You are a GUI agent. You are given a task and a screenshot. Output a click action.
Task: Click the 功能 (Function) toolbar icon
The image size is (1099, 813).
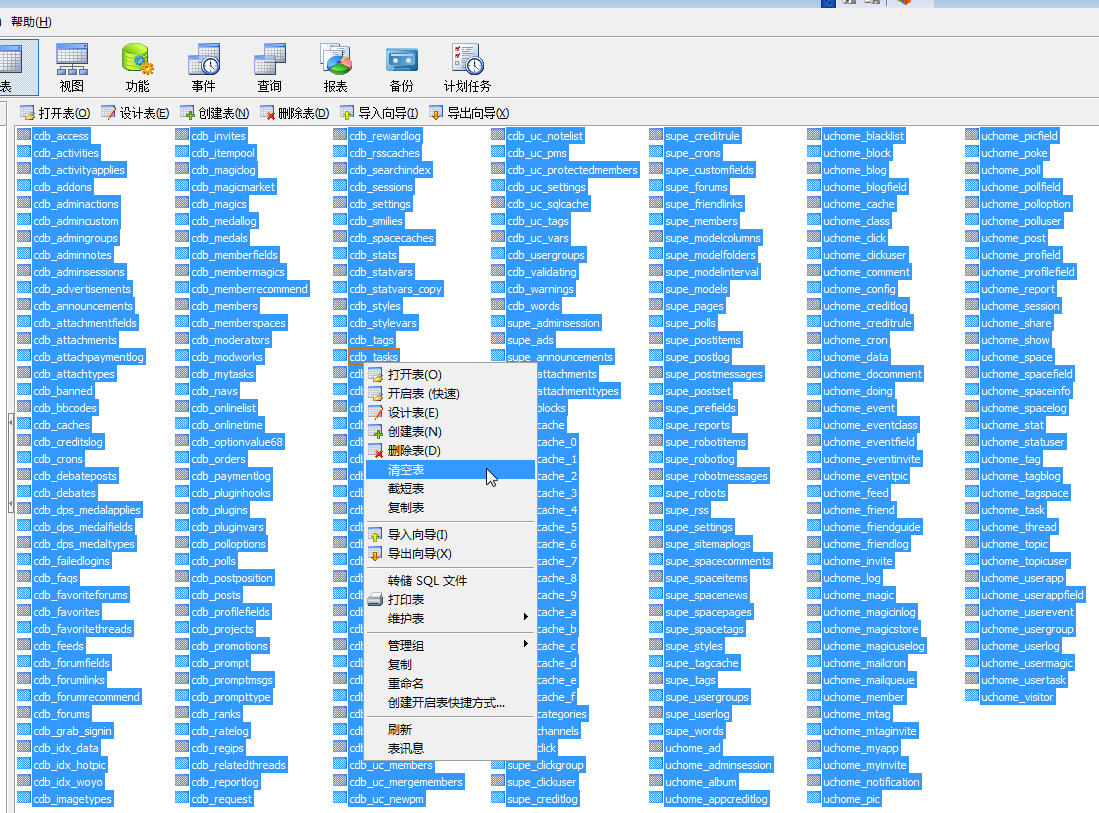[x=137, y=68]
